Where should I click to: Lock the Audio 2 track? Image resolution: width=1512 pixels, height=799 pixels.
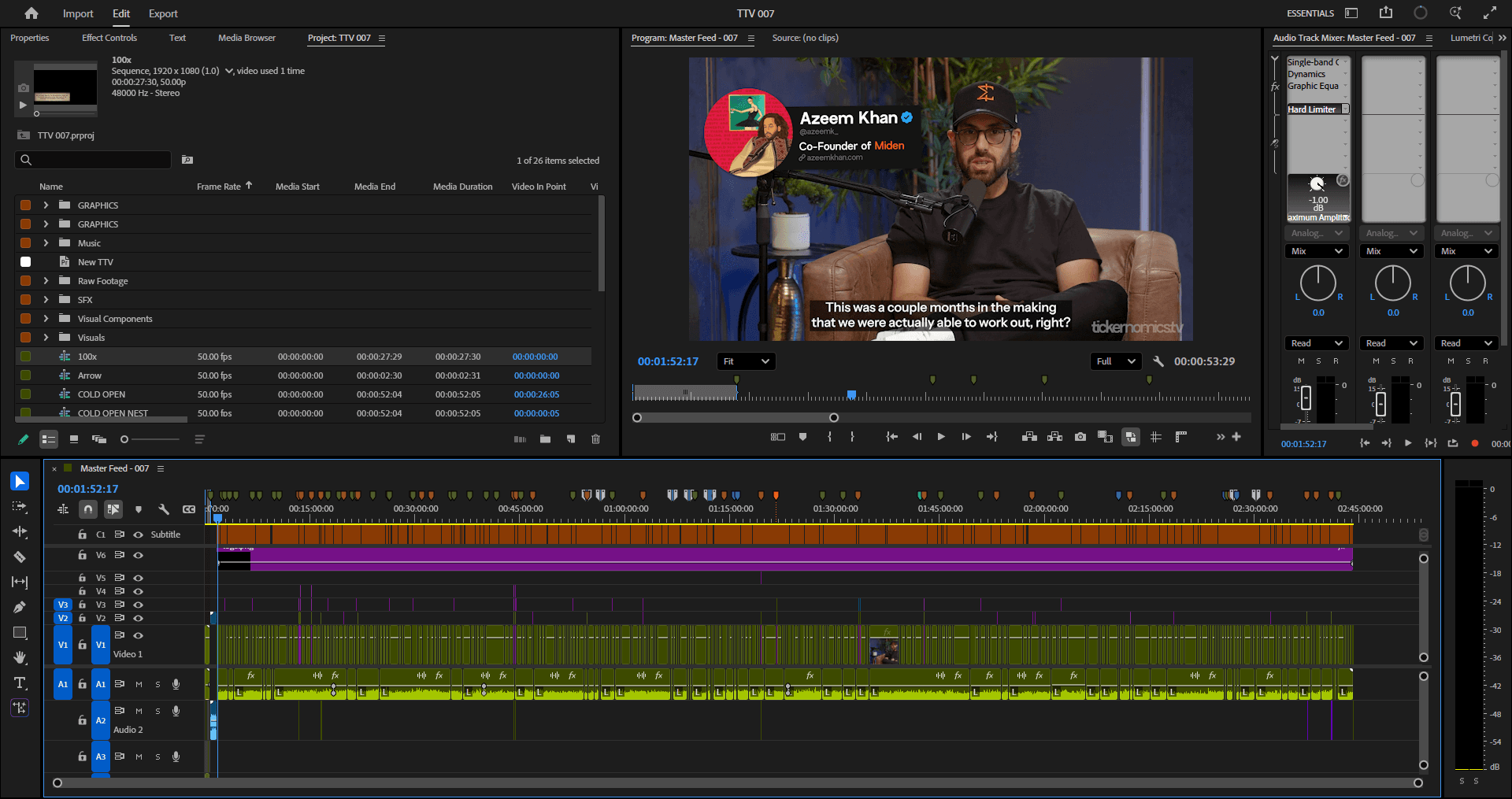[x=82, y=720]
